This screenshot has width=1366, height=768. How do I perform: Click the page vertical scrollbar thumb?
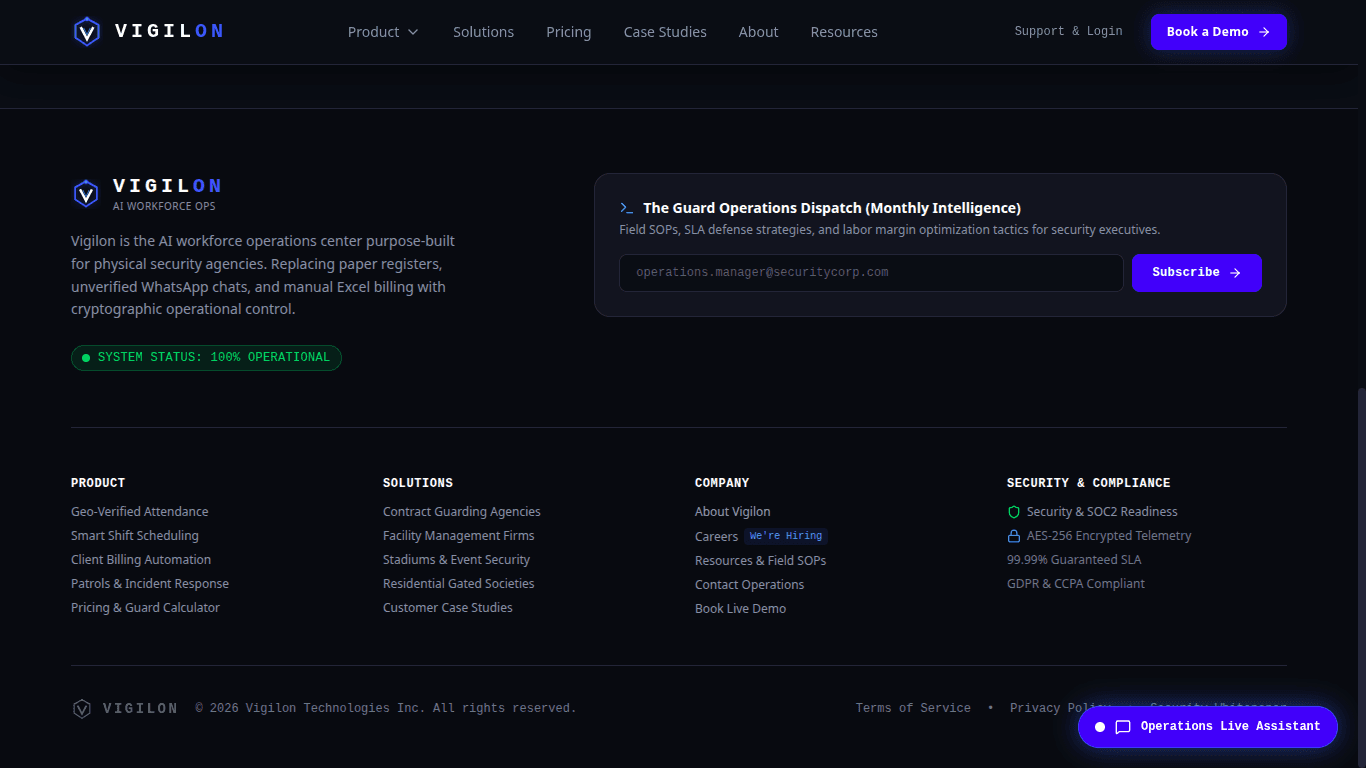point(1361,577)
